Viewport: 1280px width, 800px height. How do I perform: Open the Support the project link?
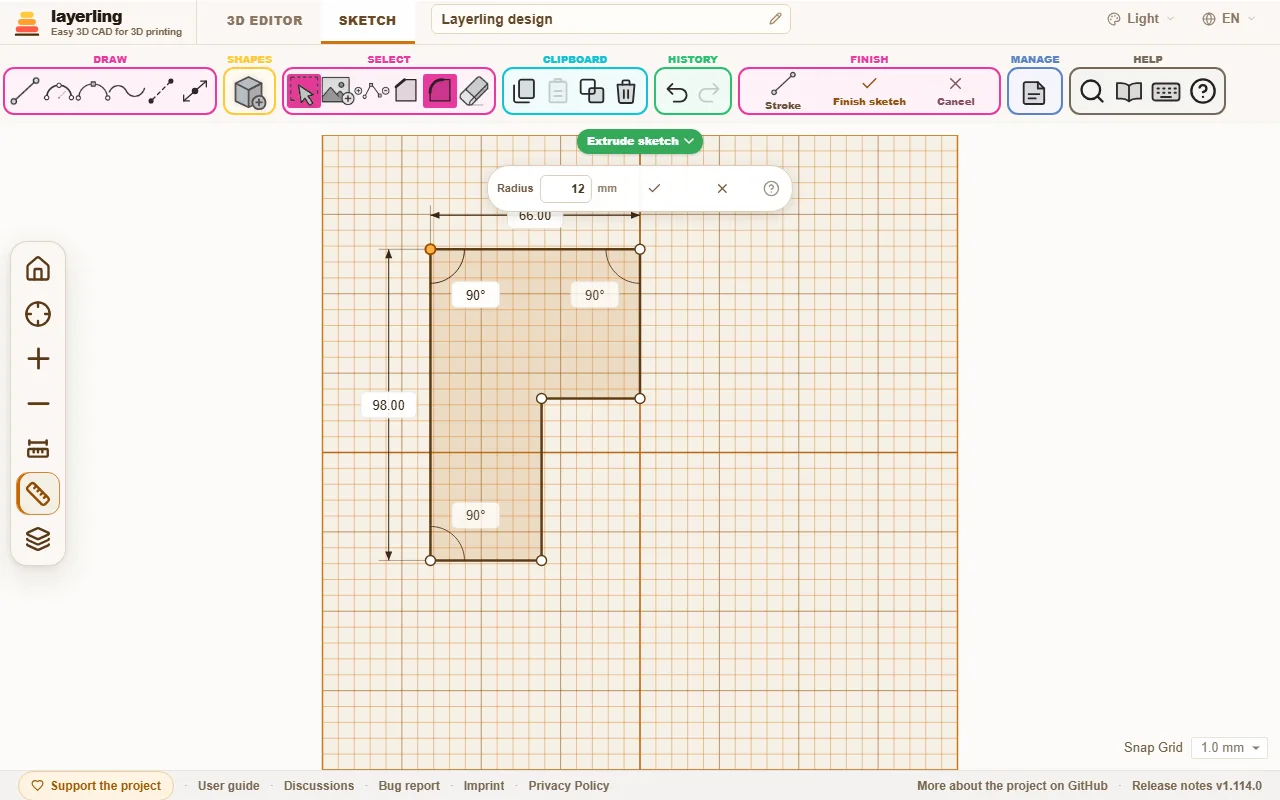[96, 786]
